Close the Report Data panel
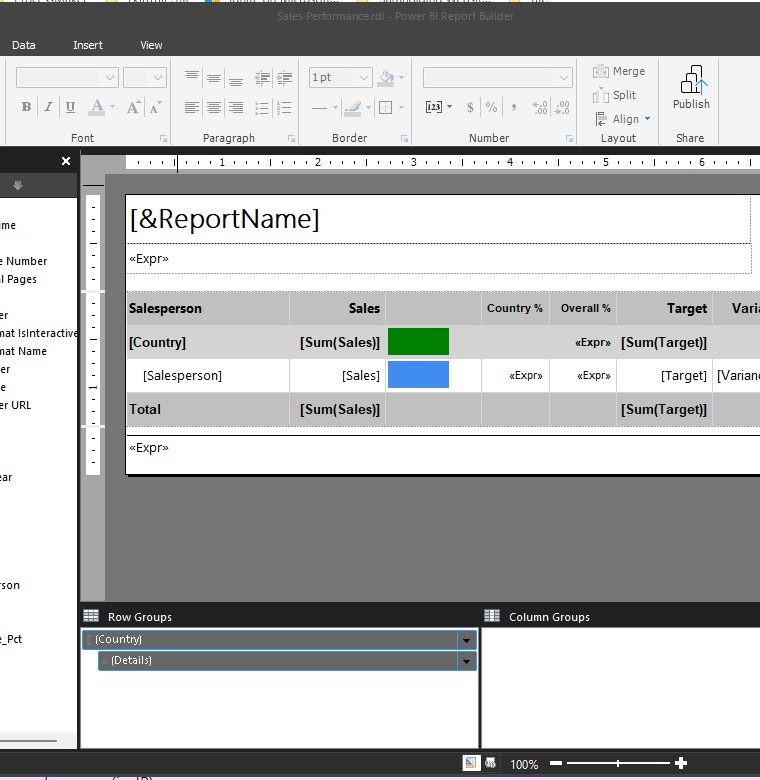 click(66, 161)
